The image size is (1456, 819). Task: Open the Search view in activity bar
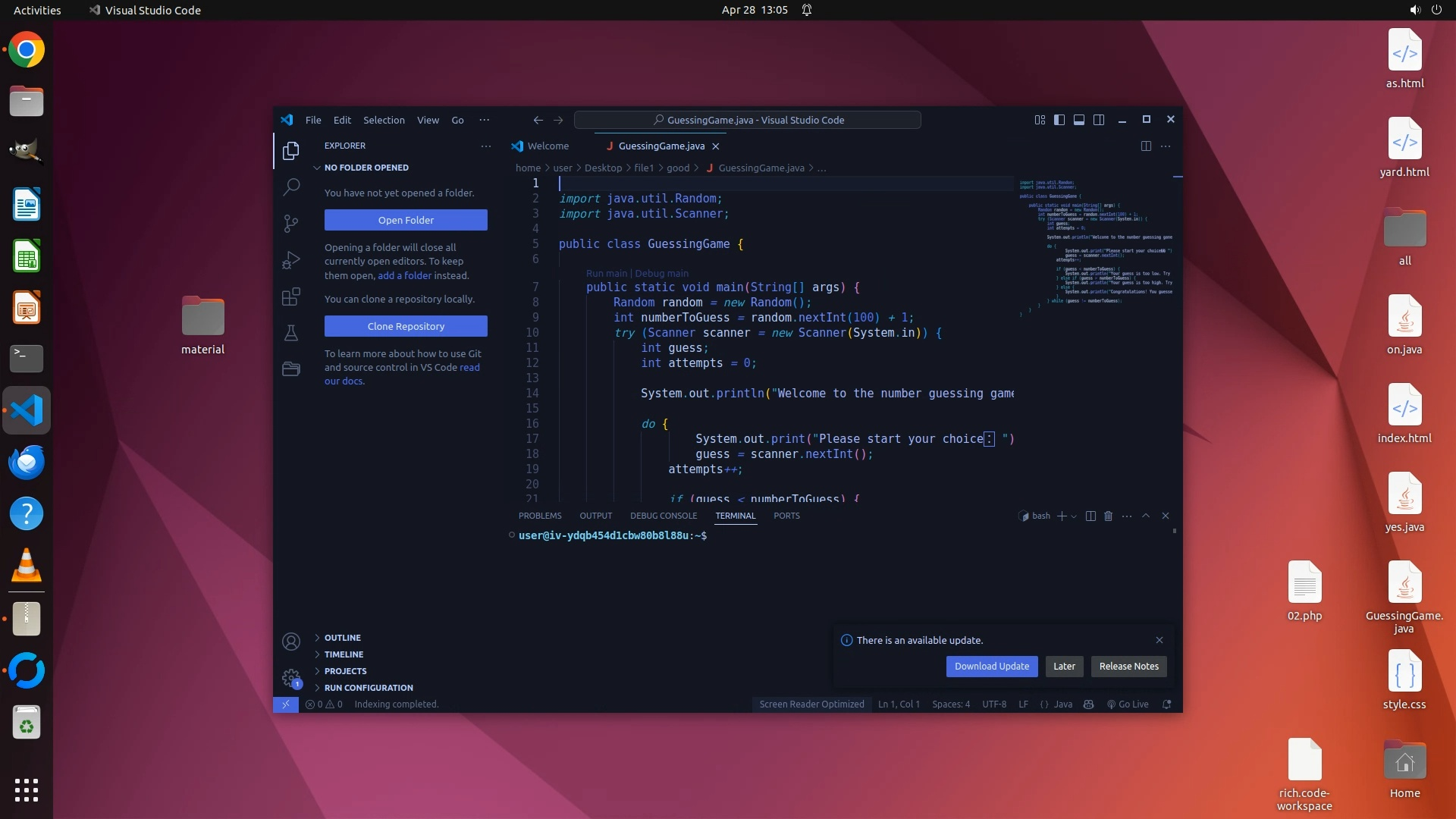[291, 187]
